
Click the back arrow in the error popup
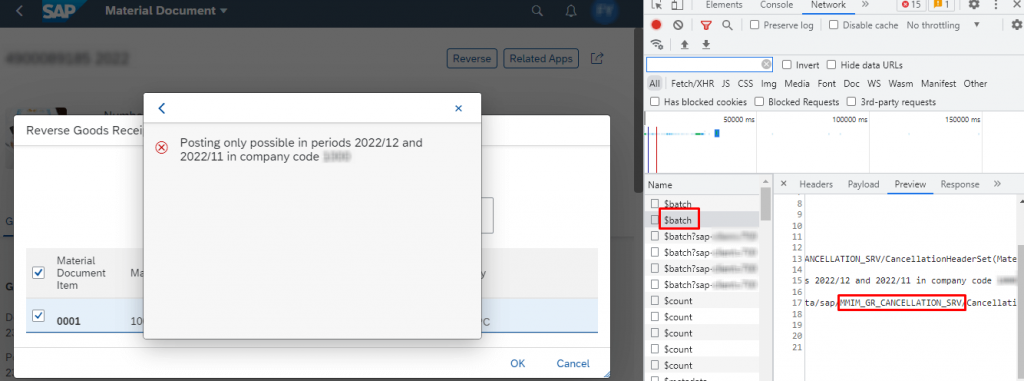point(162,108)
